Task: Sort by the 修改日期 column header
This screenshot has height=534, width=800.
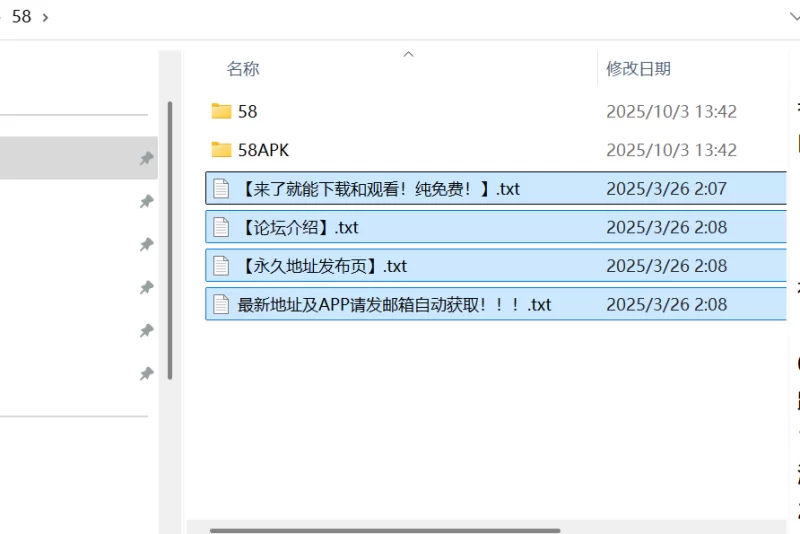Action: click(638, 68)
